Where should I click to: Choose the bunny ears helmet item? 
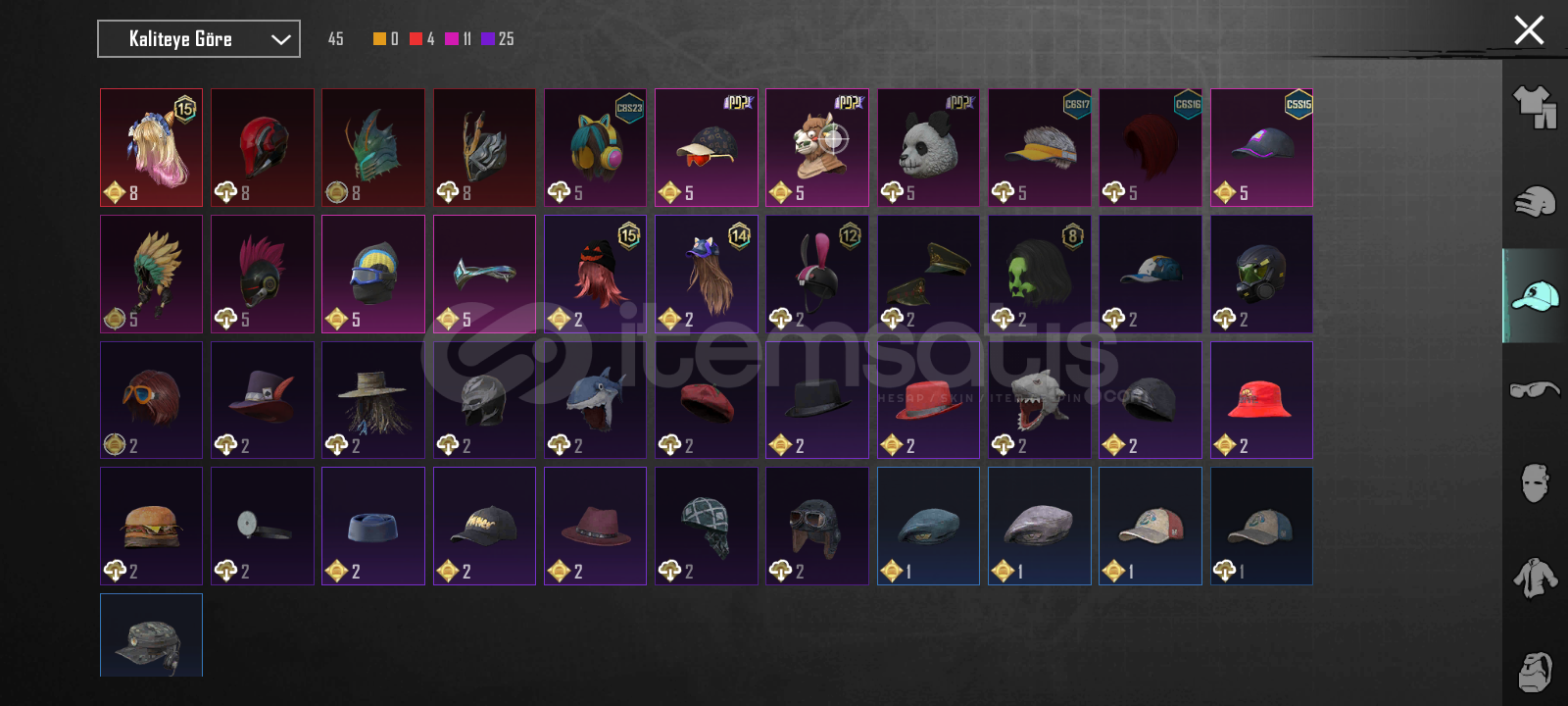click(x=817, y=275)
